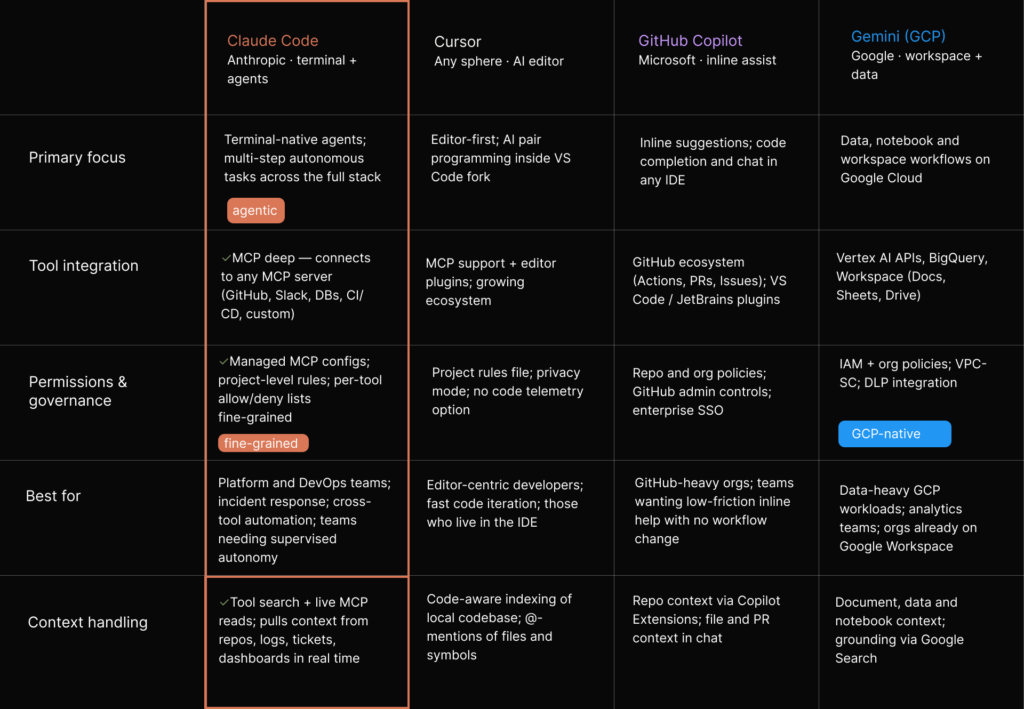Click the cell "Data-heavy GCP workloads; analytics teams"

click(908, 518)
